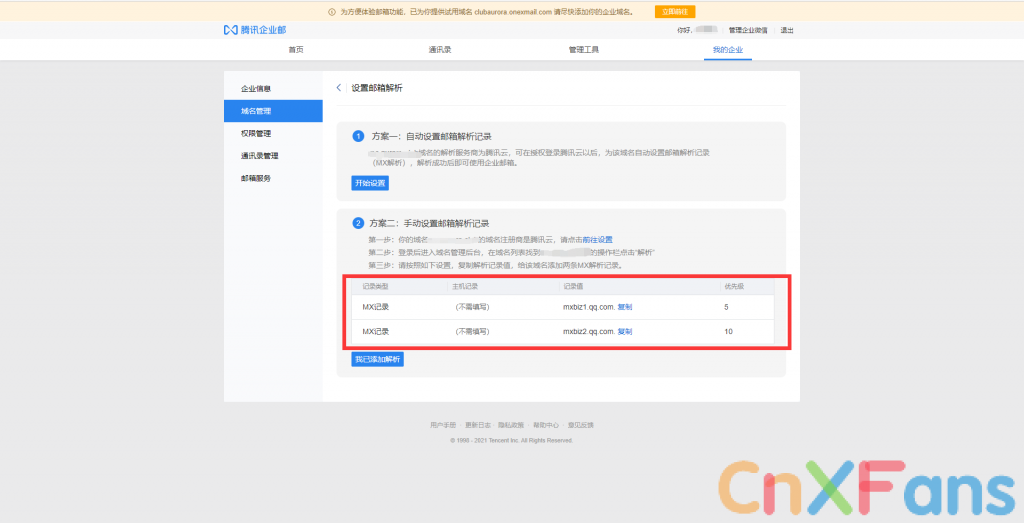
Task: Open the 首页 tab
Action: click(296, 49)
